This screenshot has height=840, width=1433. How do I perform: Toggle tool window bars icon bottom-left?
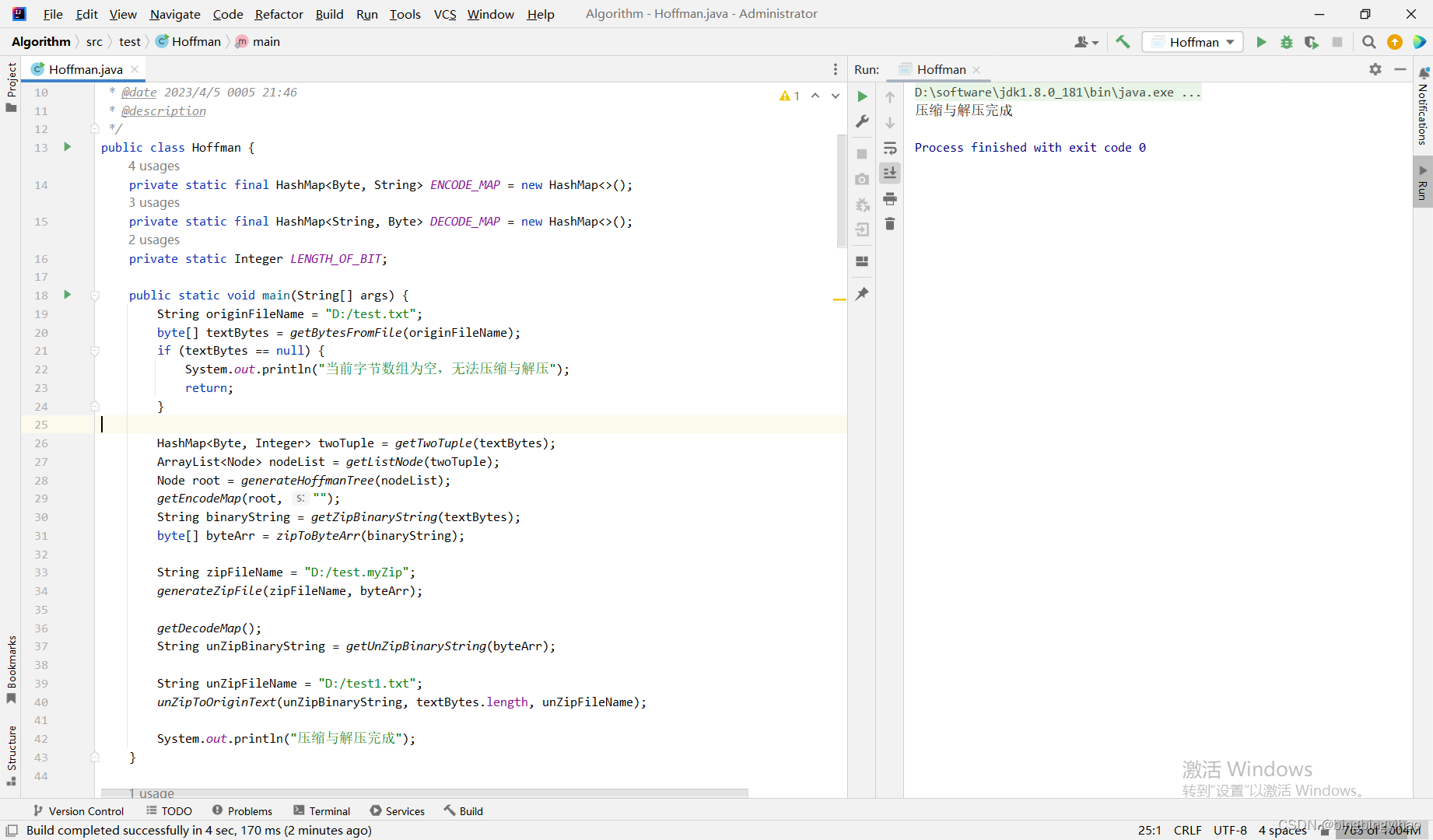[12, 830]
